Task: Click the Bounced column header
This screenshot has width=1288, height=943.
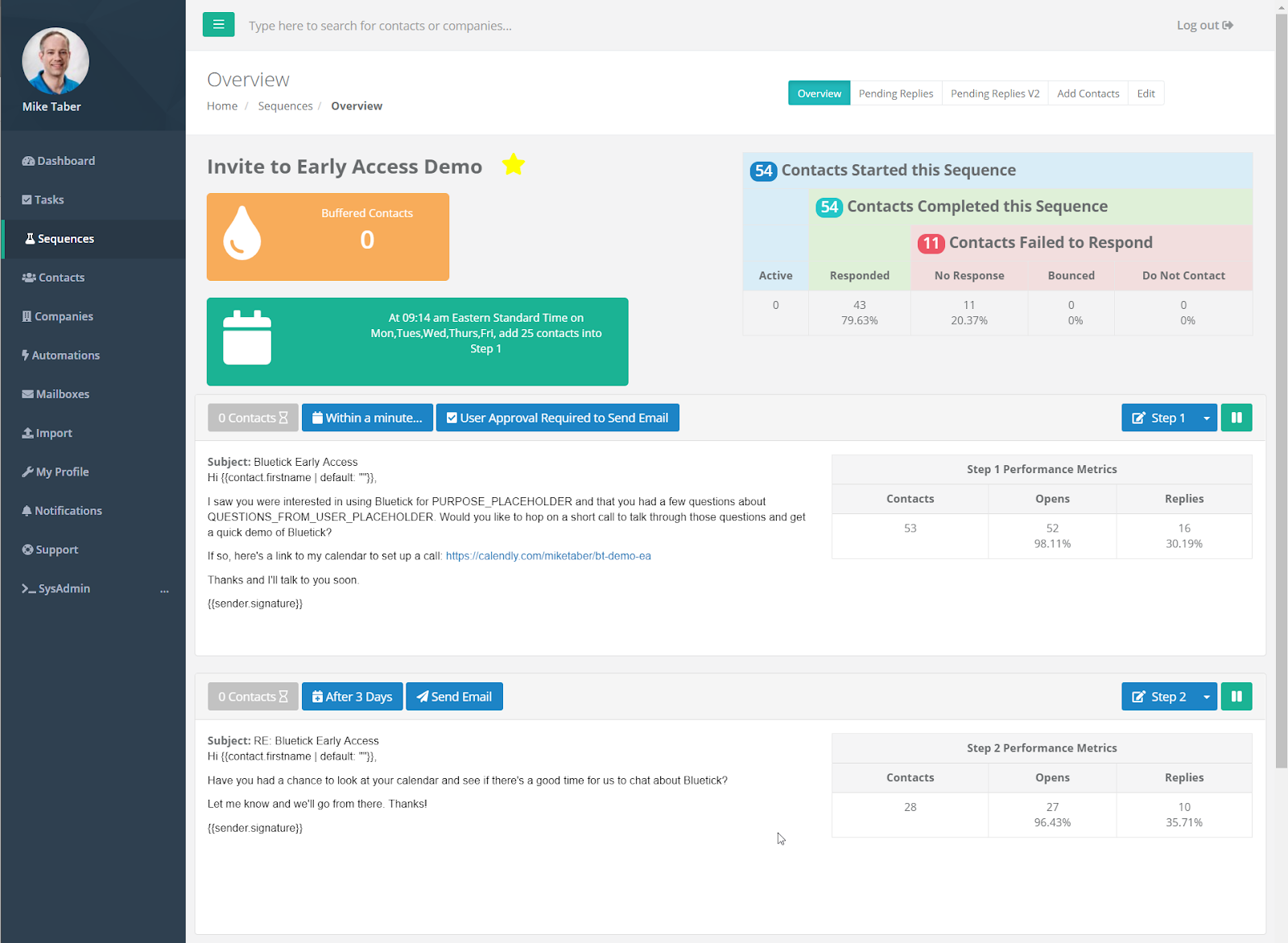Action: (x=1071, y=275)
